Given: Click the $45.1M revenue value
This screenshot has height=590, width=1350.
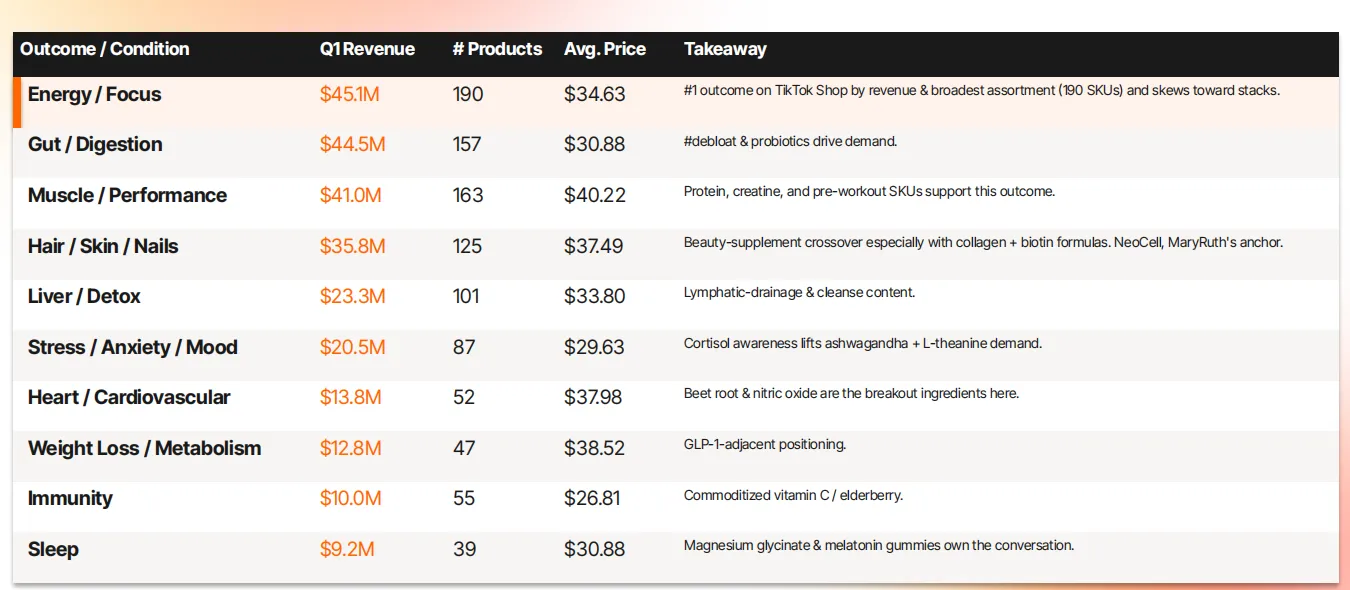Looking at the screenshot, I should (350, 94).
